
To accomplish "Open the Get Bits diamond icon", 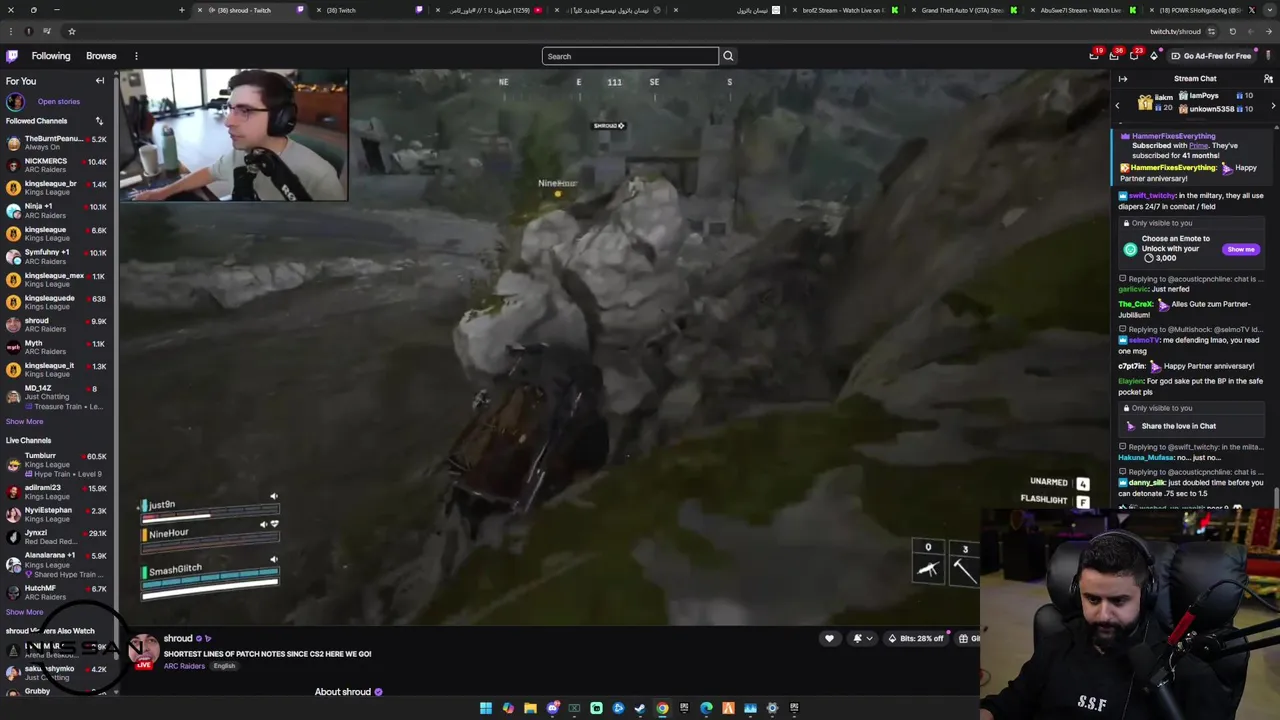I will pyautogui.click(x=1154, y=56).
